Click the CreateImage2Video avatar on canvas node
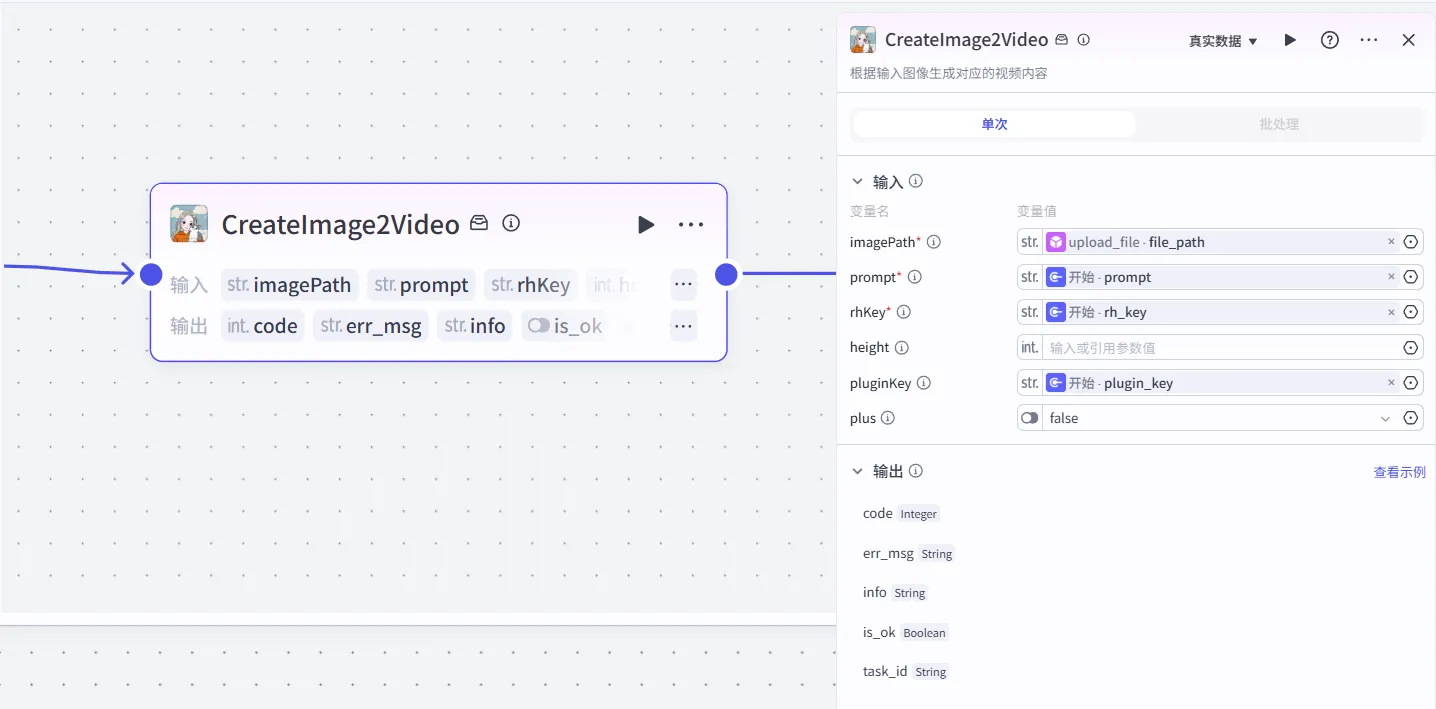 [x=189, y=224]
